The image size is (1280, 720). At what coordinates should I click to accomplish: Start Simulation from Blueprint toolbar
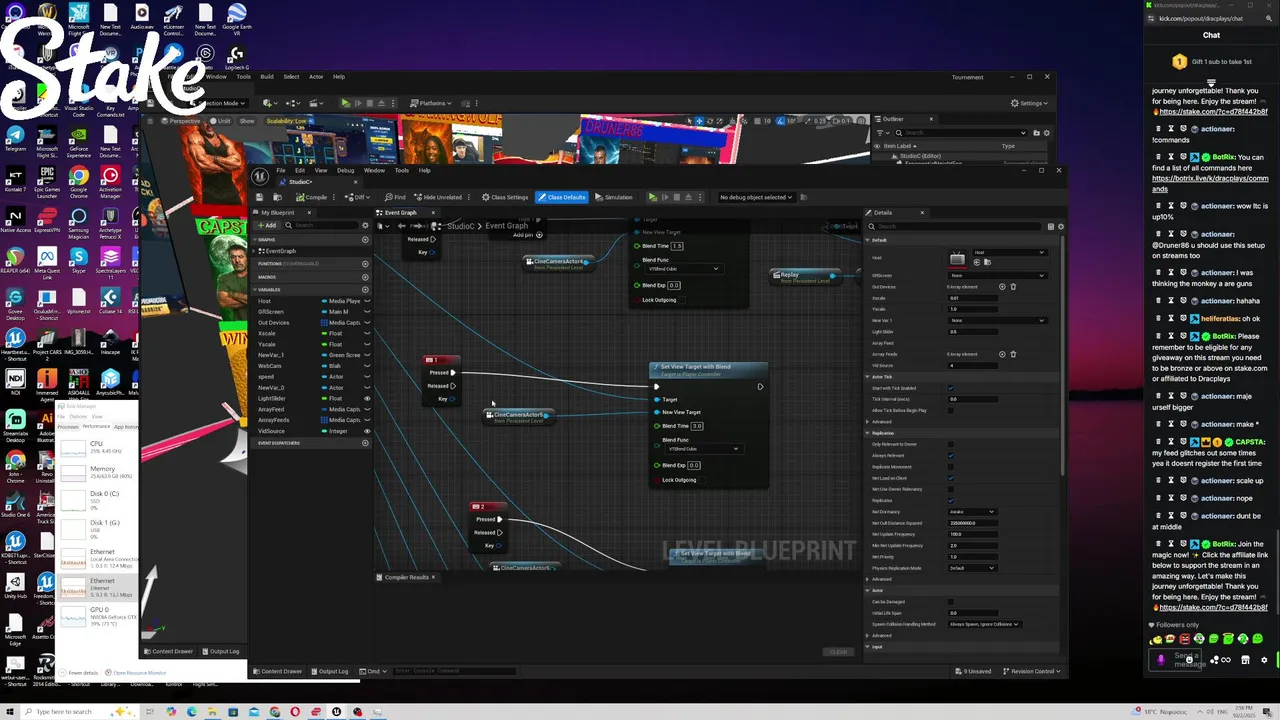coord(614,197)
